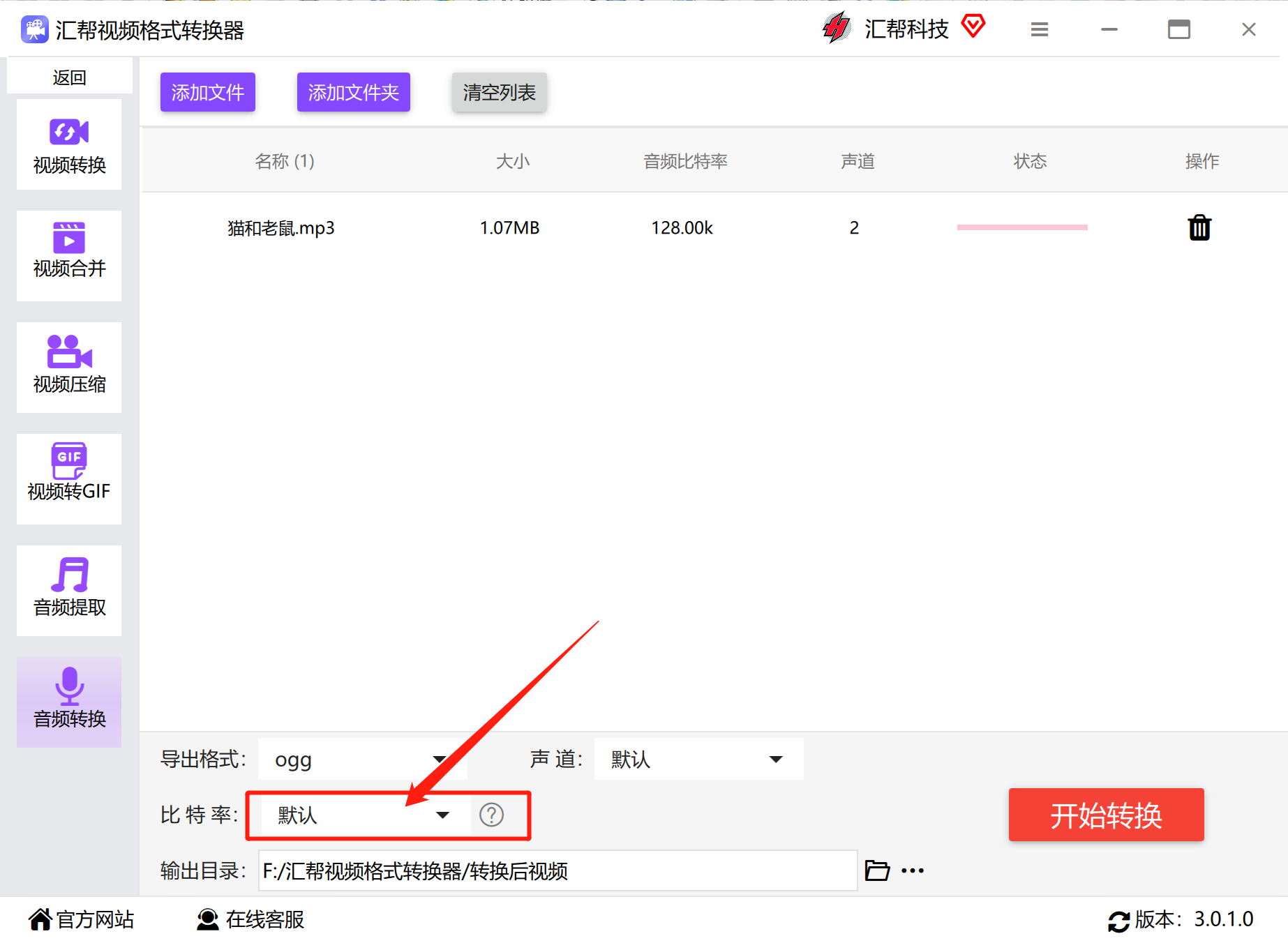Click the 版本: 3.0.1.0 text
Image resolution: width=1288 pixels, height=943 pixels.
click(x=1195, y=919)
